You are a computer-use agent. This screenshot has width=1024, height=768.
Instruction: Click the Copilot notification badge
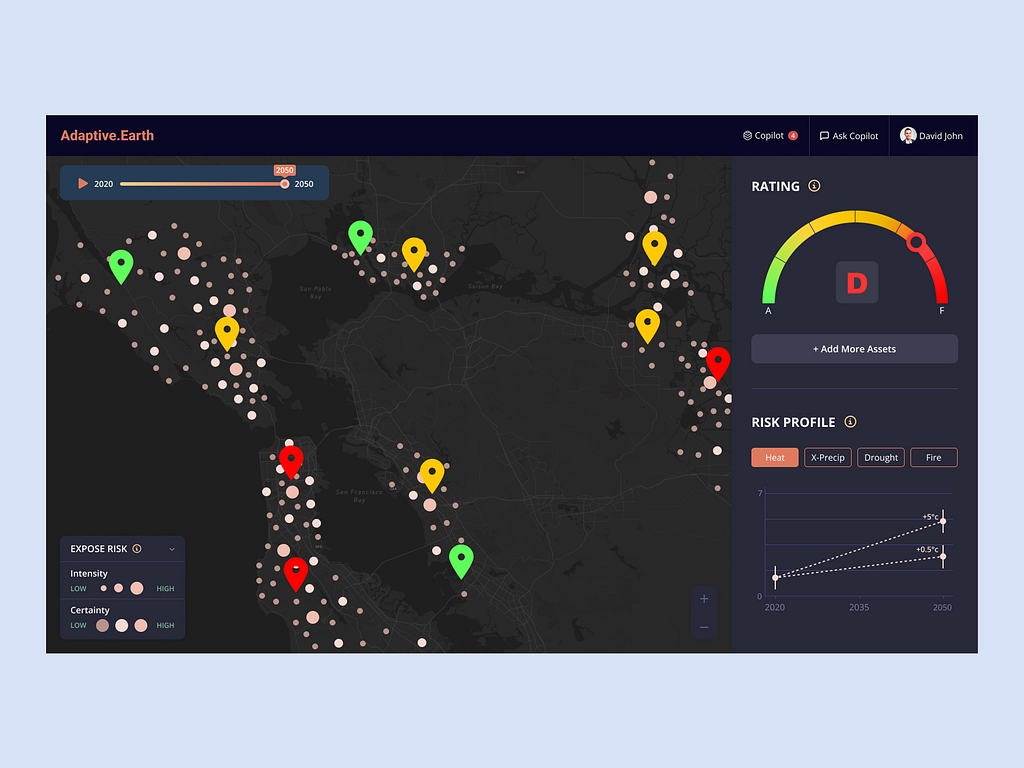[x=793, y=135]
